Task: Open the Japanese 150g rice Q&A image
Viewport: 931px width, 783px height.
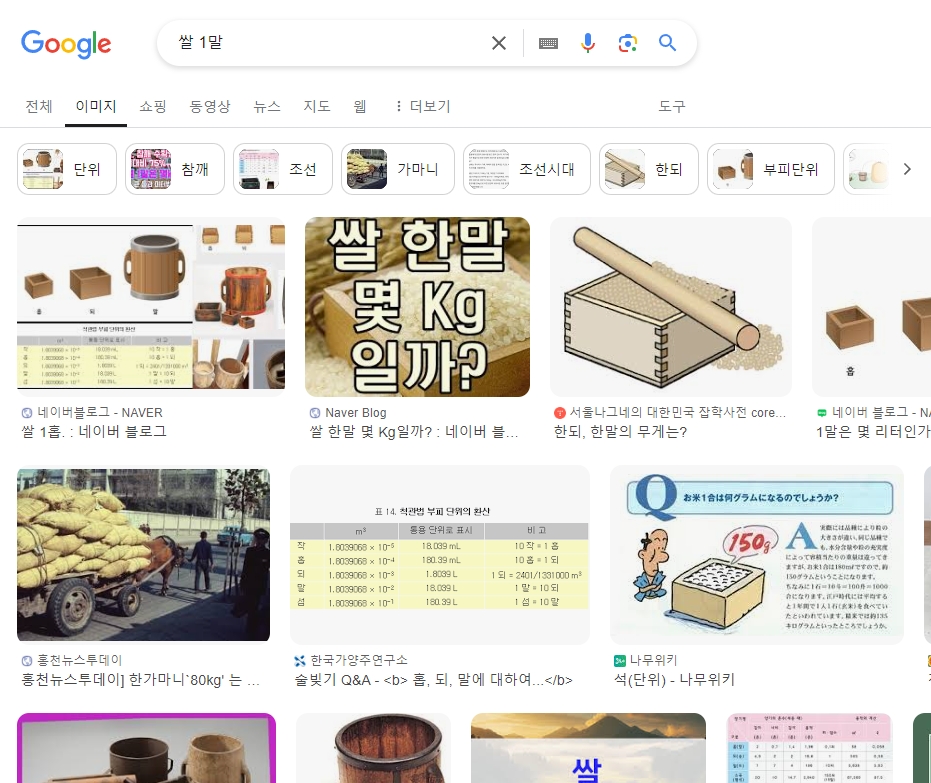Action: [x=757, y=555]
